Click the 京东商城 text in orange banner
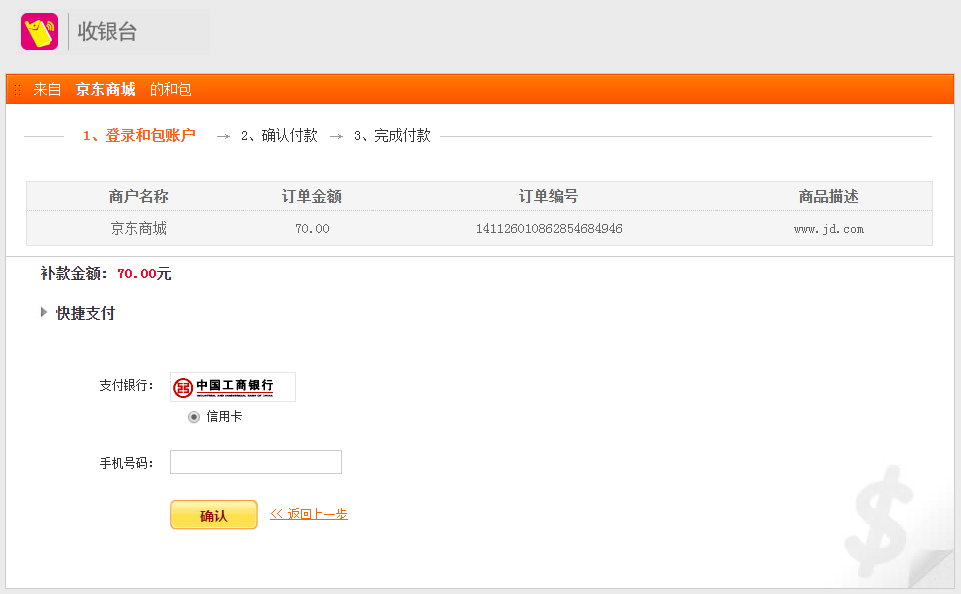The width and height of the screenshot is (961, 594). click(x=105, y=89)
